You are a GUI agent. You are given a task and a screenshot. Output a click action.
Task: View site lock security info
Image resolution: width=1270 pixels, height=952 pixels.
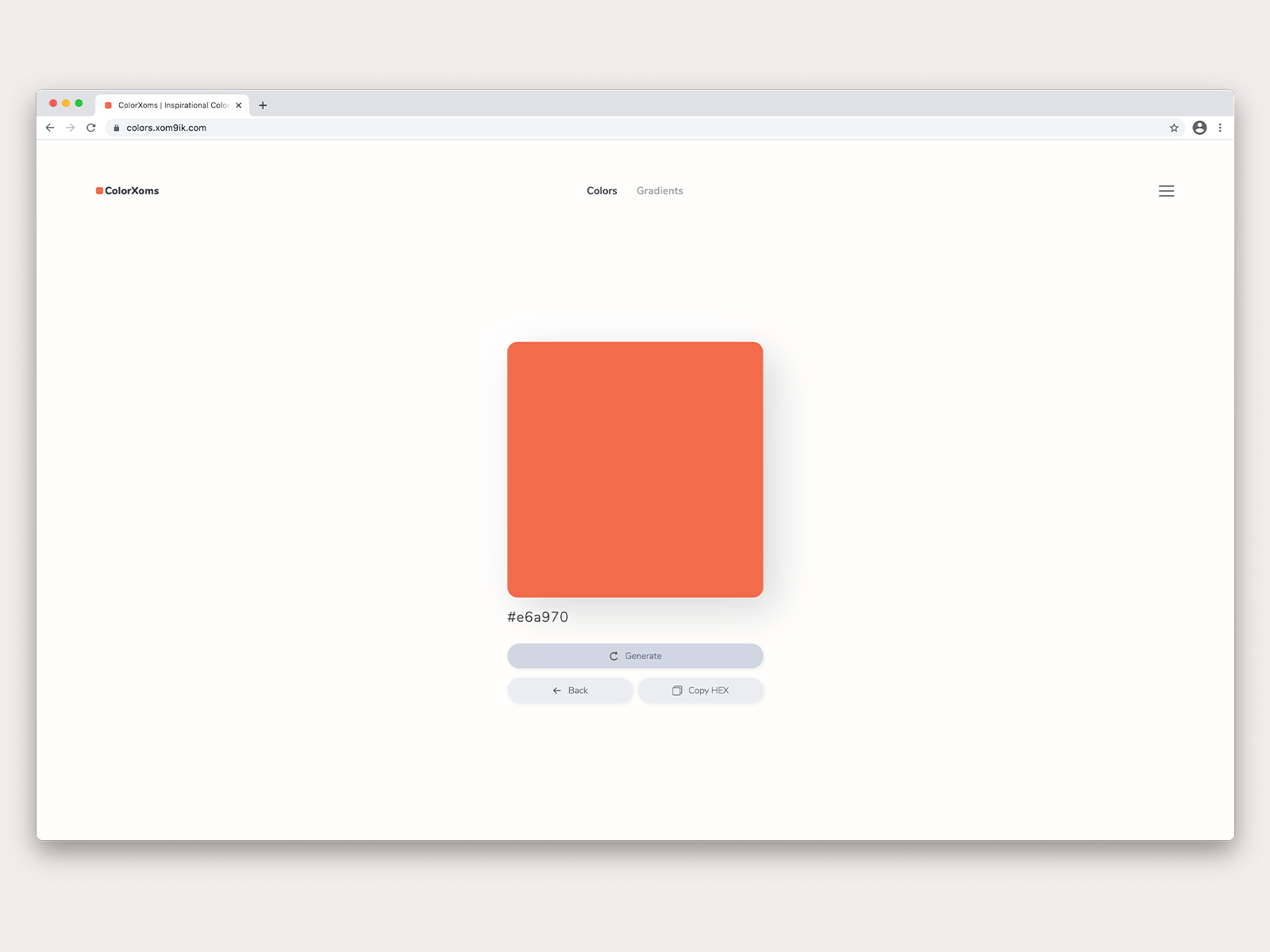pos(117,128)
